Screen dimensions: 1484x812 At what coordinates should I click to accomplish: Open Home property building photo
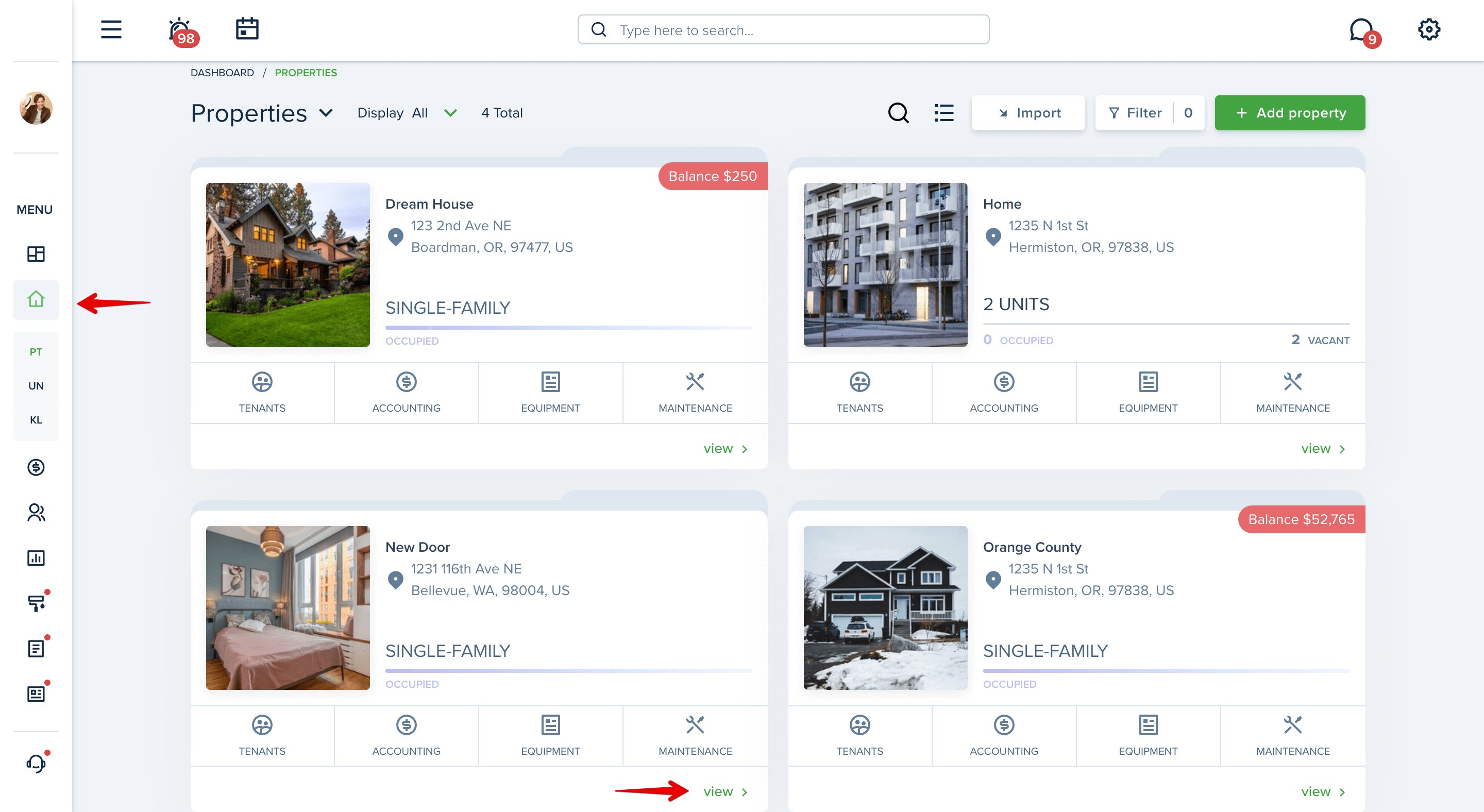(x=885, y=265)
